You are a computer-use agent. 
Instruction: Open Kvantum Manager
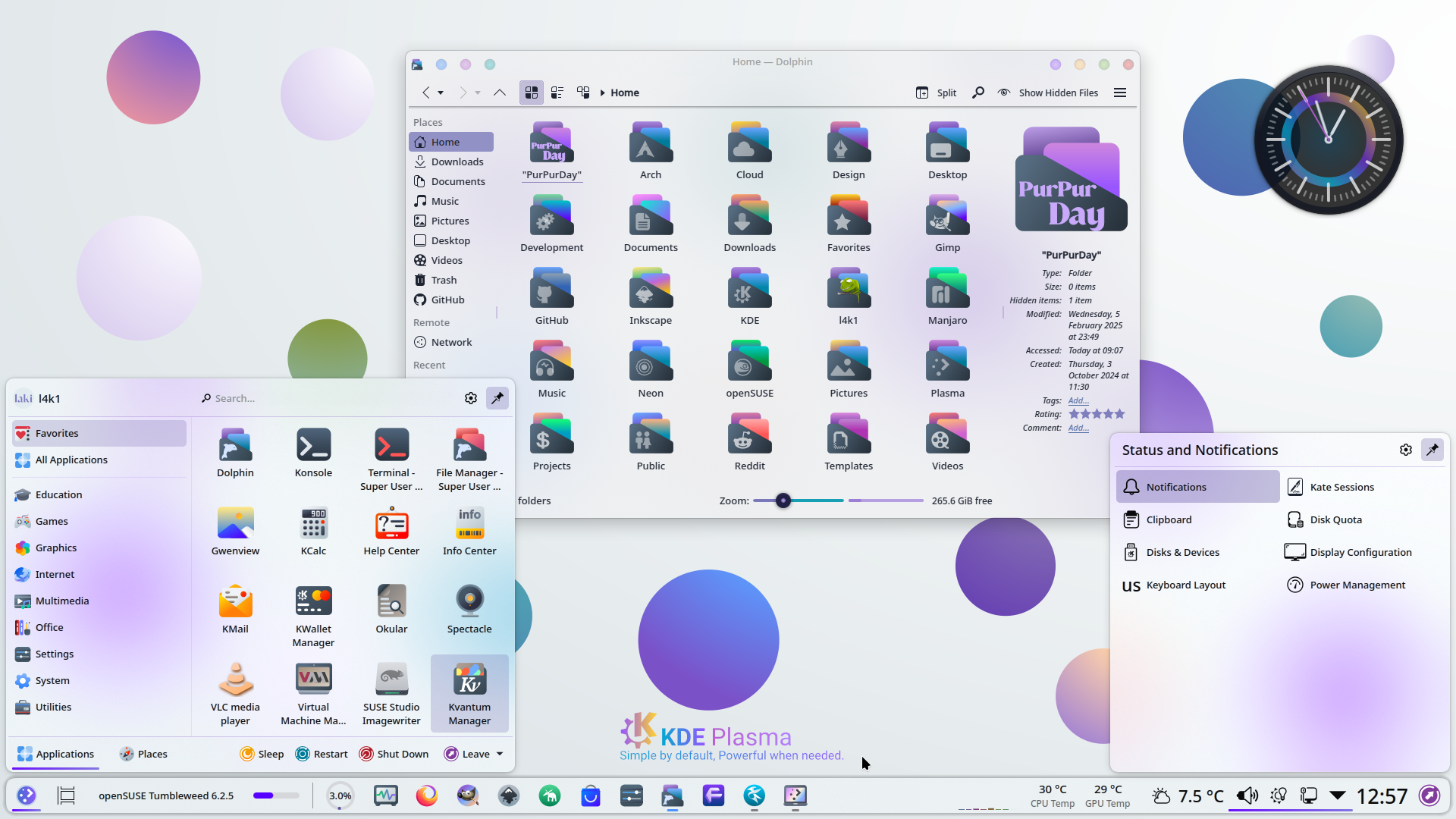[469, 694]
